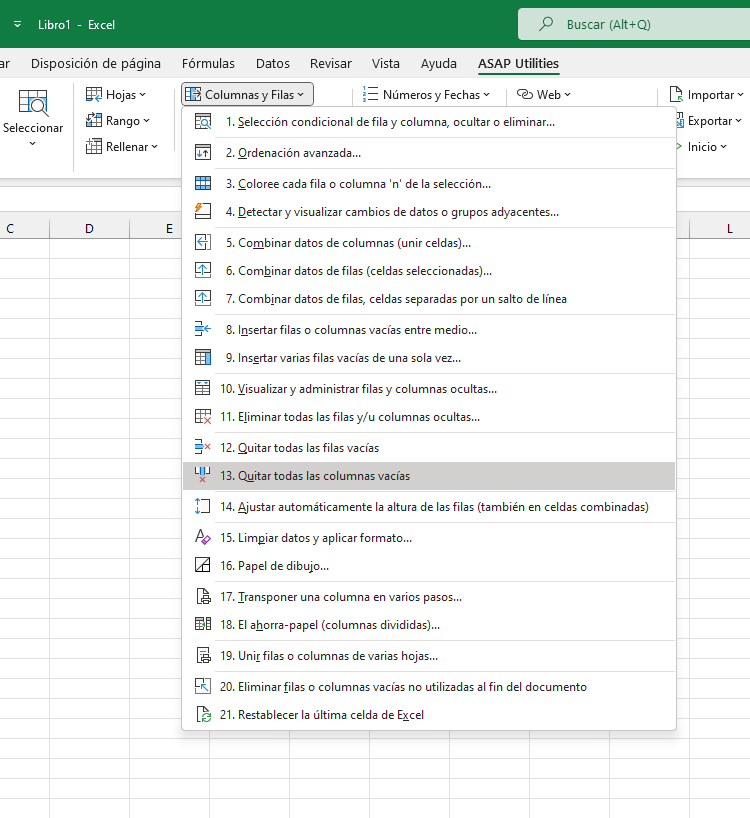Select '21. Restablecer la última celda de Excel'
This screenshot has width=750, height=818.
(429, 714)
